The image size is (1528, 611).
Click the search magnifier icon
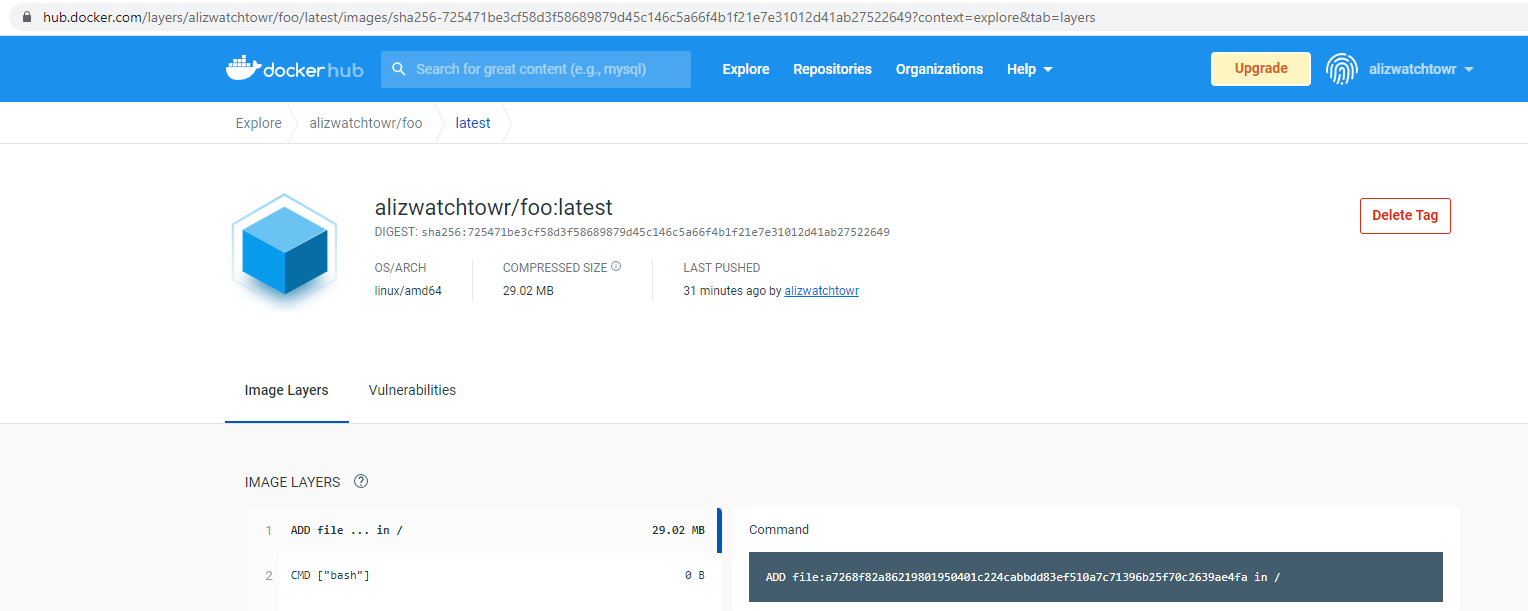click(399, 69)
